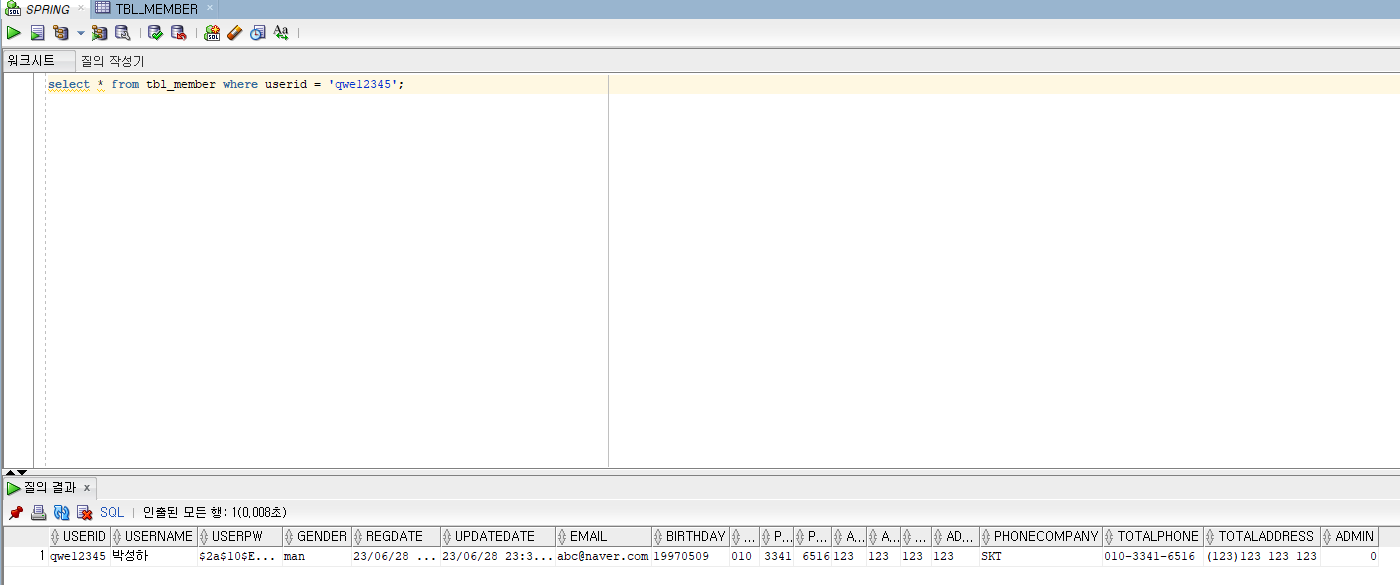The height and width of the screenshot is (585, 1400).
Task: Sort by the REGDATE column header
Action: 396,536
